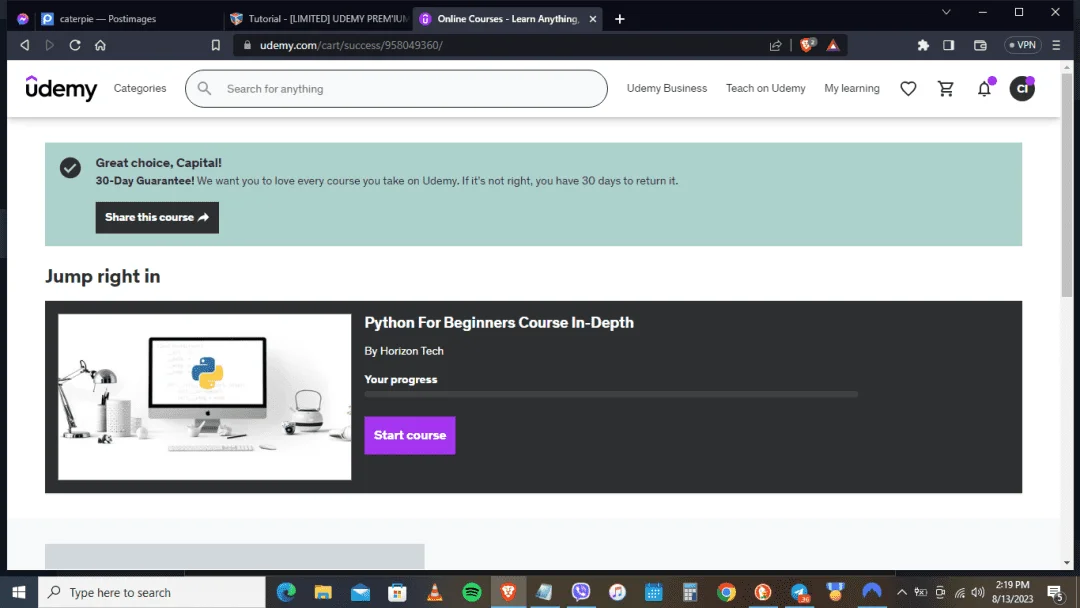Open DuckDuckGo browser from the taskbar
The width and height of the screenshot is (1080, 608).
click(x=762, y=592)
